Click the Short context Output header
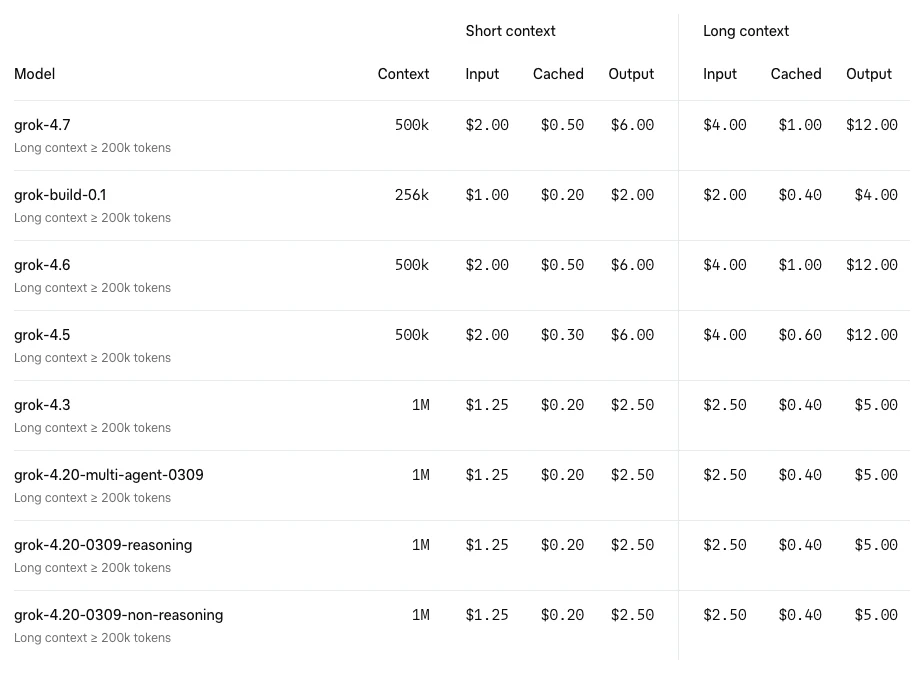This screenshot has height=674, width=924. tap(631, 74)
